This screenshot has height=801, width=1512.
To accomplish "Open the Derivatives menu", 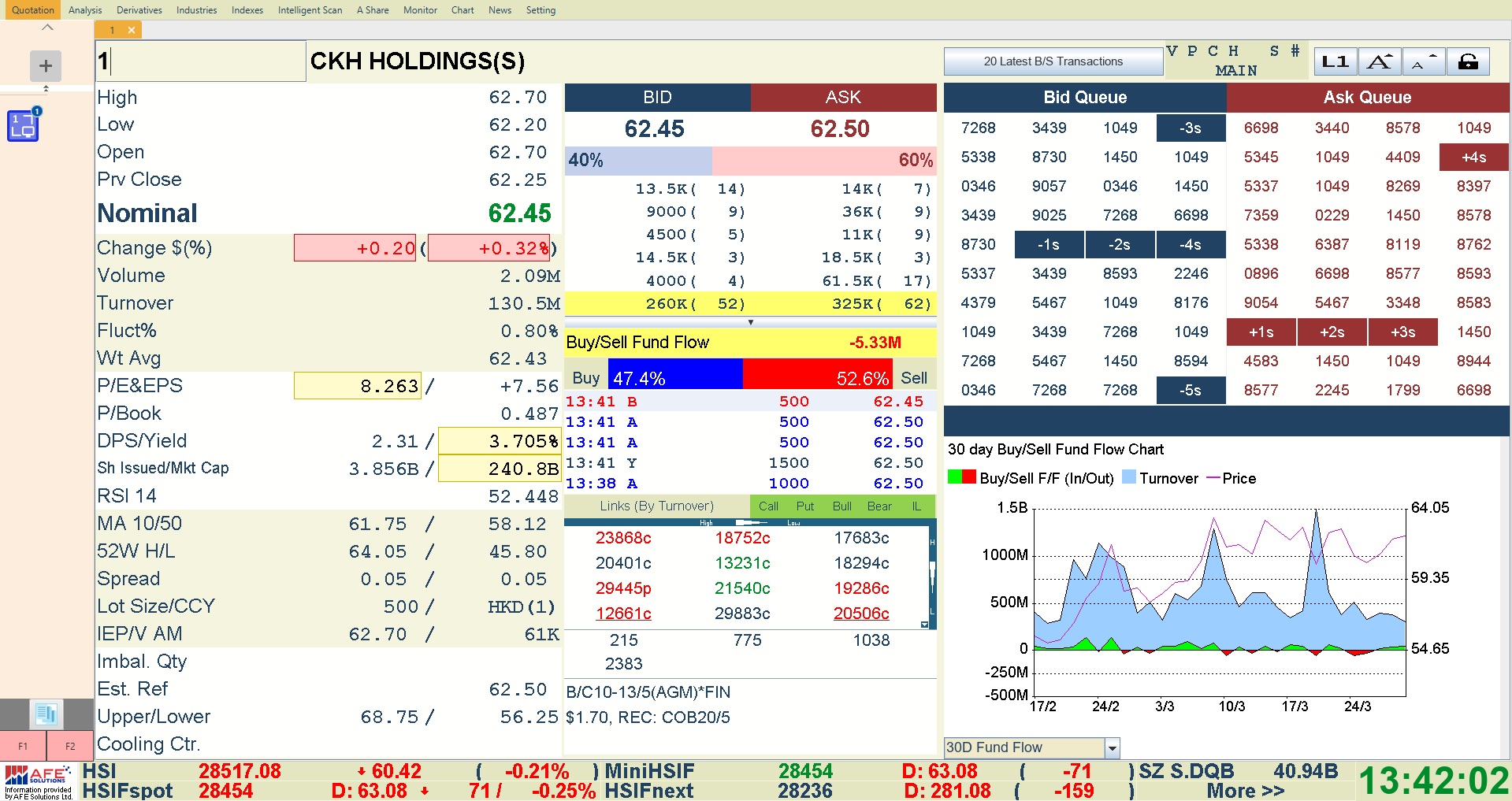I will (x=139, y=10).
